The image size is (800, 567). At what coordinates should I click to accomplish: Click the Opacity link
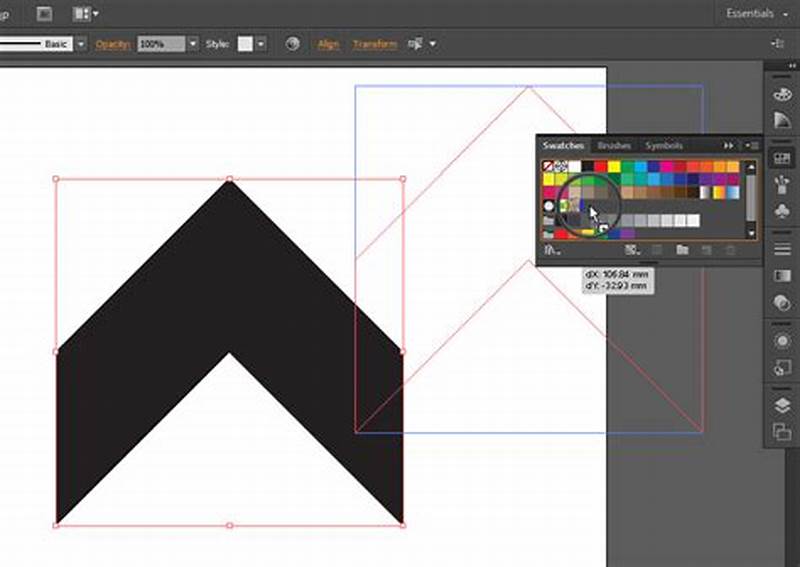113,44
